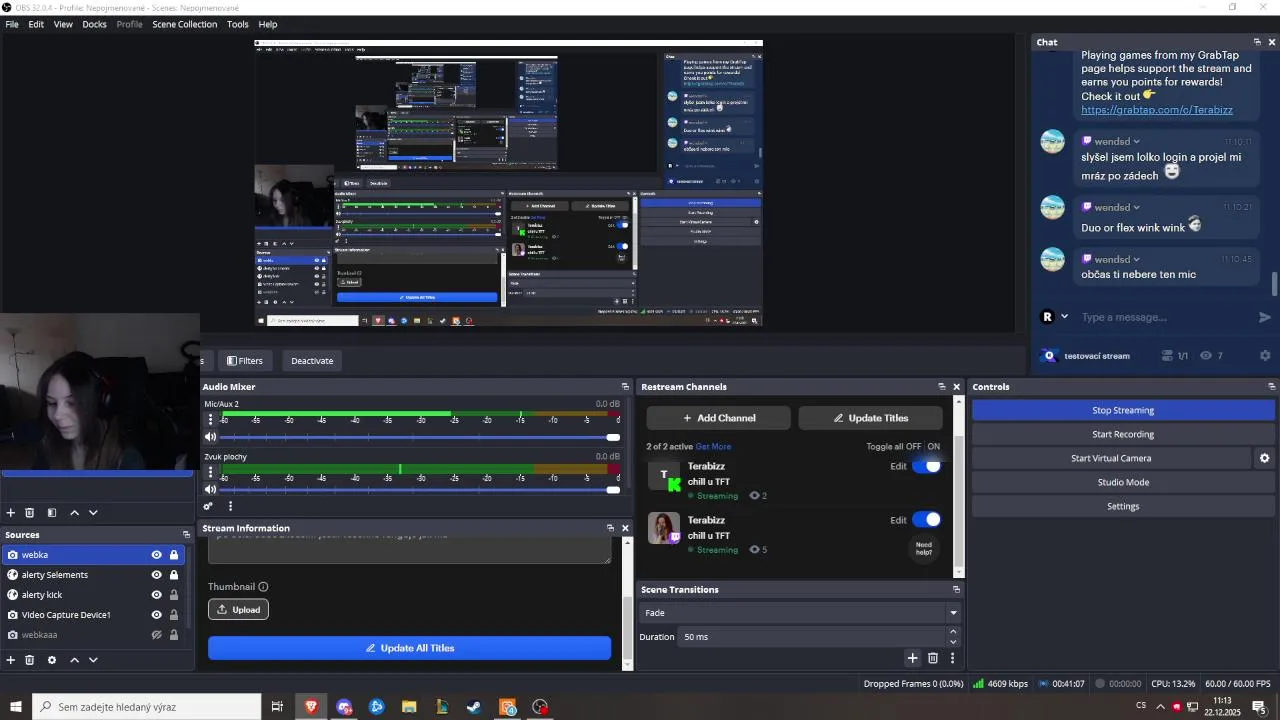Open the grabtap.com/c/Terabizz link
Screen dimensions: 1280x720
click(x=1157, y=110)
